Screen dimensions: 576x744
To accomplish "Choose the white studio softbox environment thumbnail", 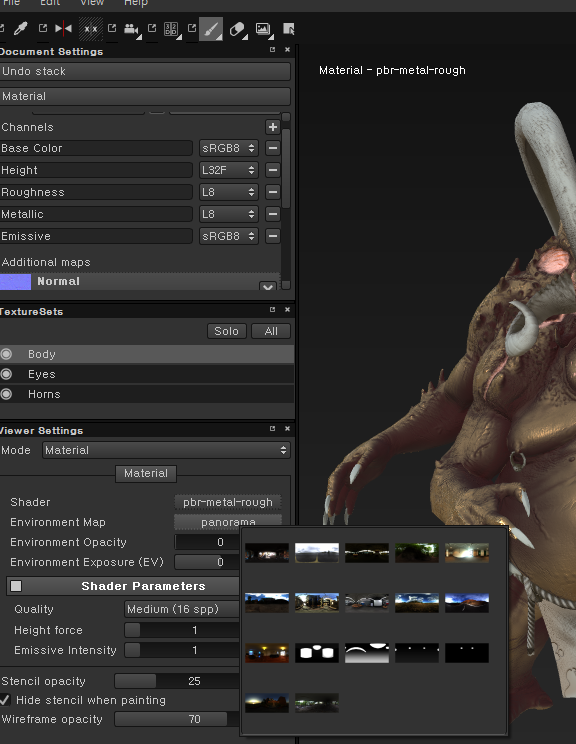I will (317, 653).
